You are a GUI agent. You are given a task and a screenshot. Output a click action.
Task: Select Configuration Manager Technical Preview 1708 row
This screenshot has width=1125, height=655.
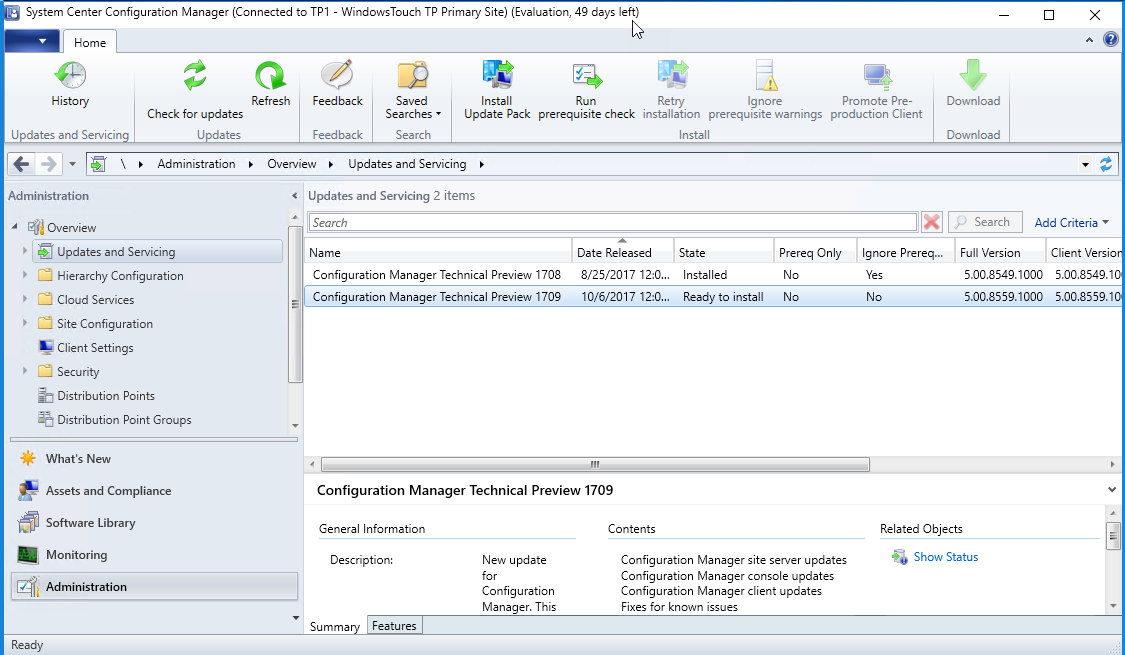click(x=714, y=275)
